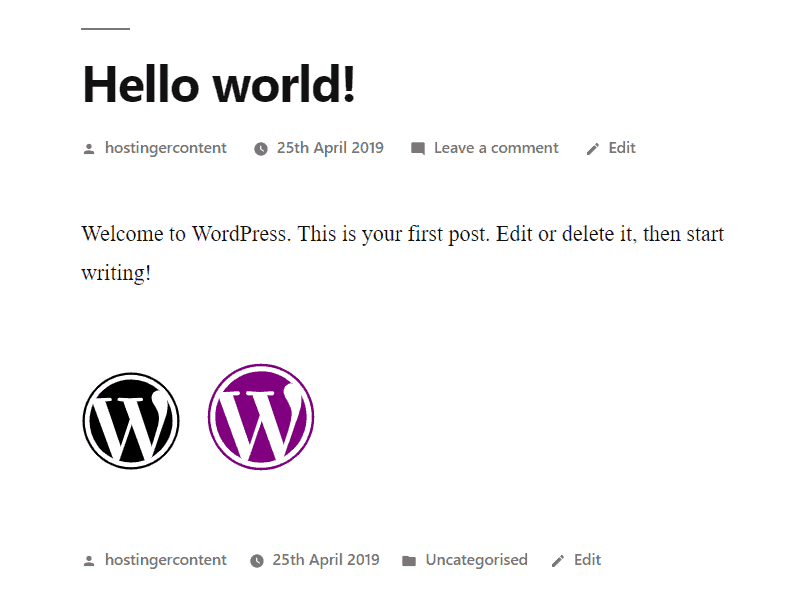Viewport: 799px width, 598px height.
Task: Open the Uncategorised category link
Action: pyautogui.click(x=476, y=560)
